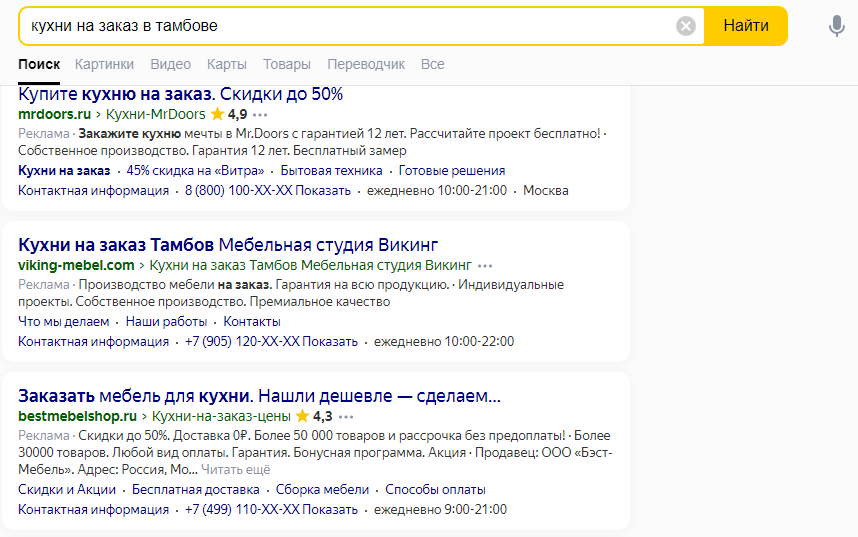The width and height of the screenshot is (858, 537).
Task: Visit the viking-mebel.com domain link
Action: 76,265
